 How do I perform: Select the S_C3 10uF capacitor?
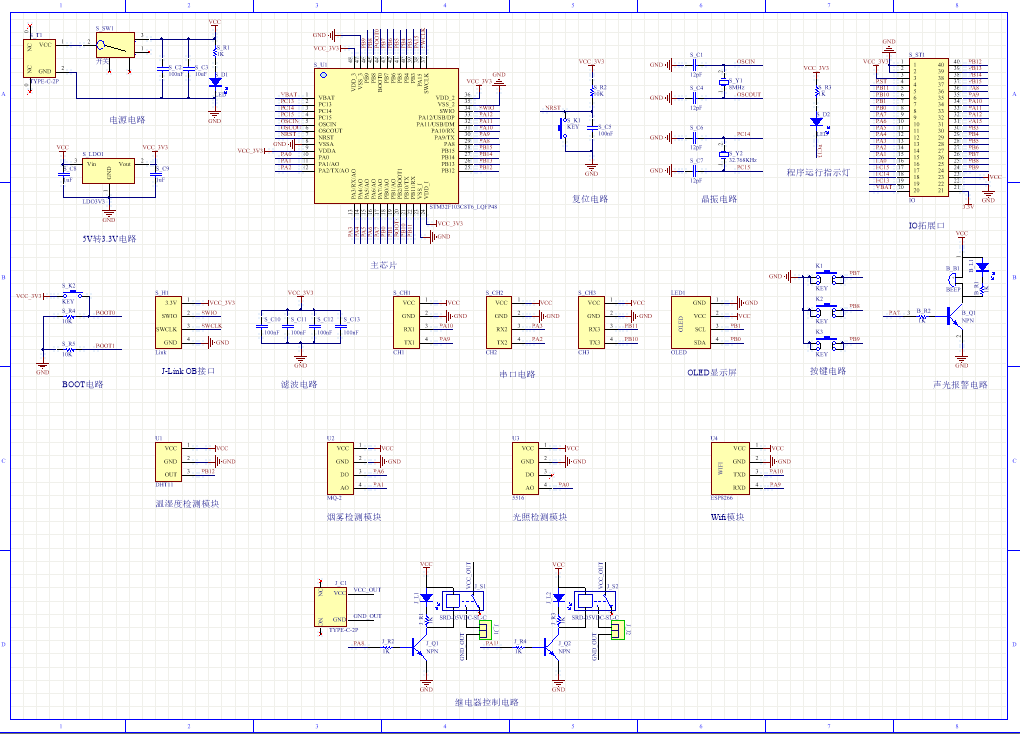click(x=188, y=68)
